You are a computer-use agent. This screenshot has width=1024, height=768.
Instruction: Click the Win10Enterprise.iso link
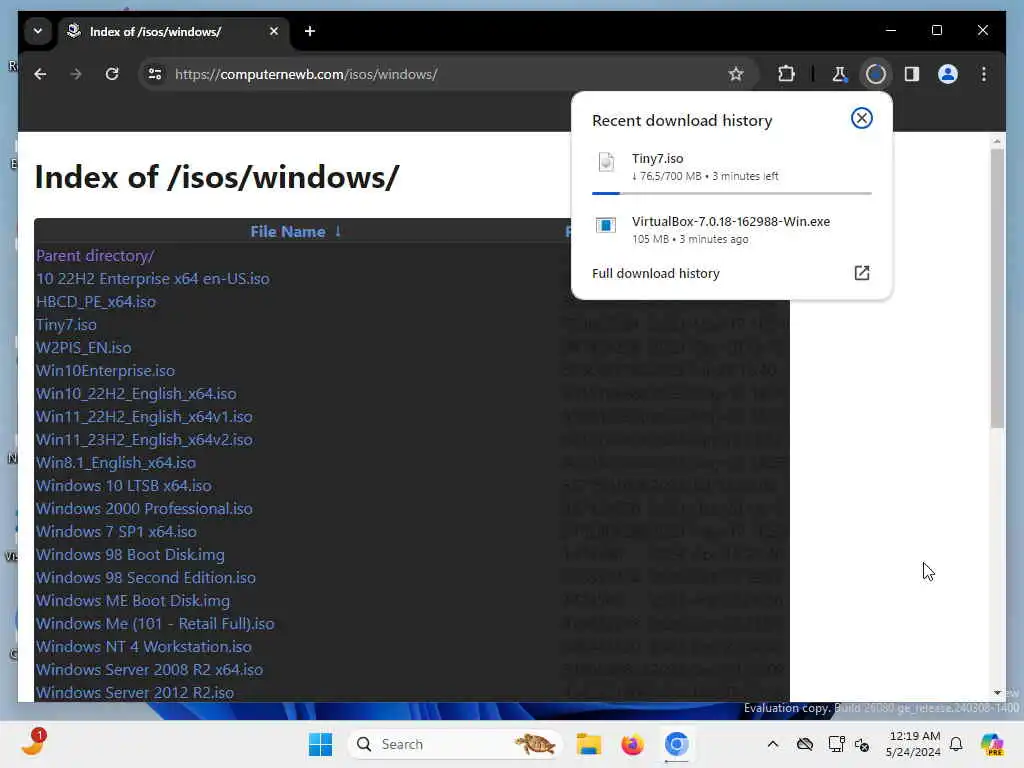pos(105,371)
